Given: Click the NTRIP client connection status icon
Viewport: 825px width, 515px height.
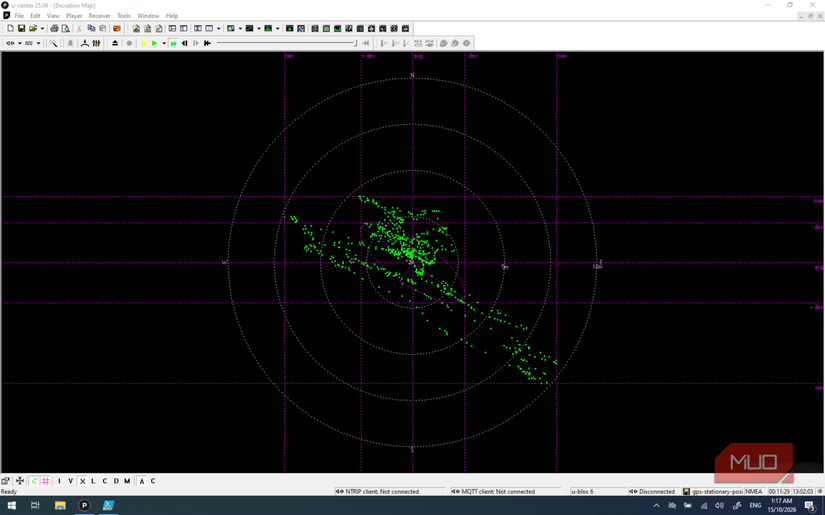Looking at the screenshot, I should tap(339, 491).
